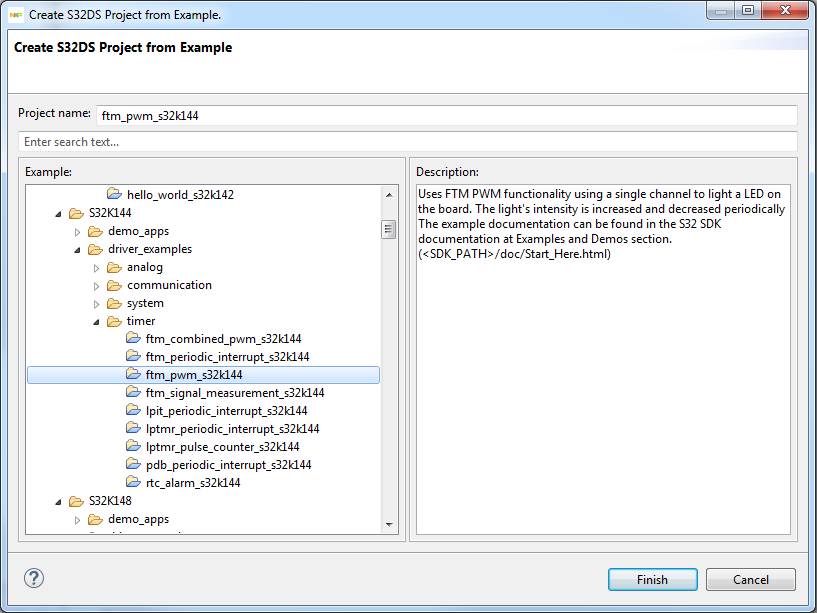The image size is (817, 613).
Task: Click the driver_examples folder icon
Action: [95, 249]
